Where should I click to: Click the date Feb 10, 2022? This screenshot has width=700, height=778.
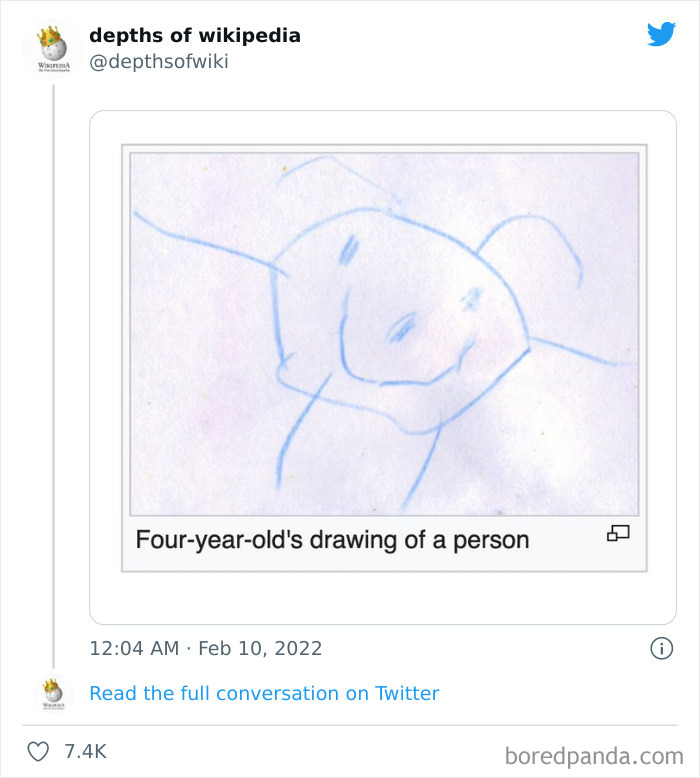tap(260, 648)
